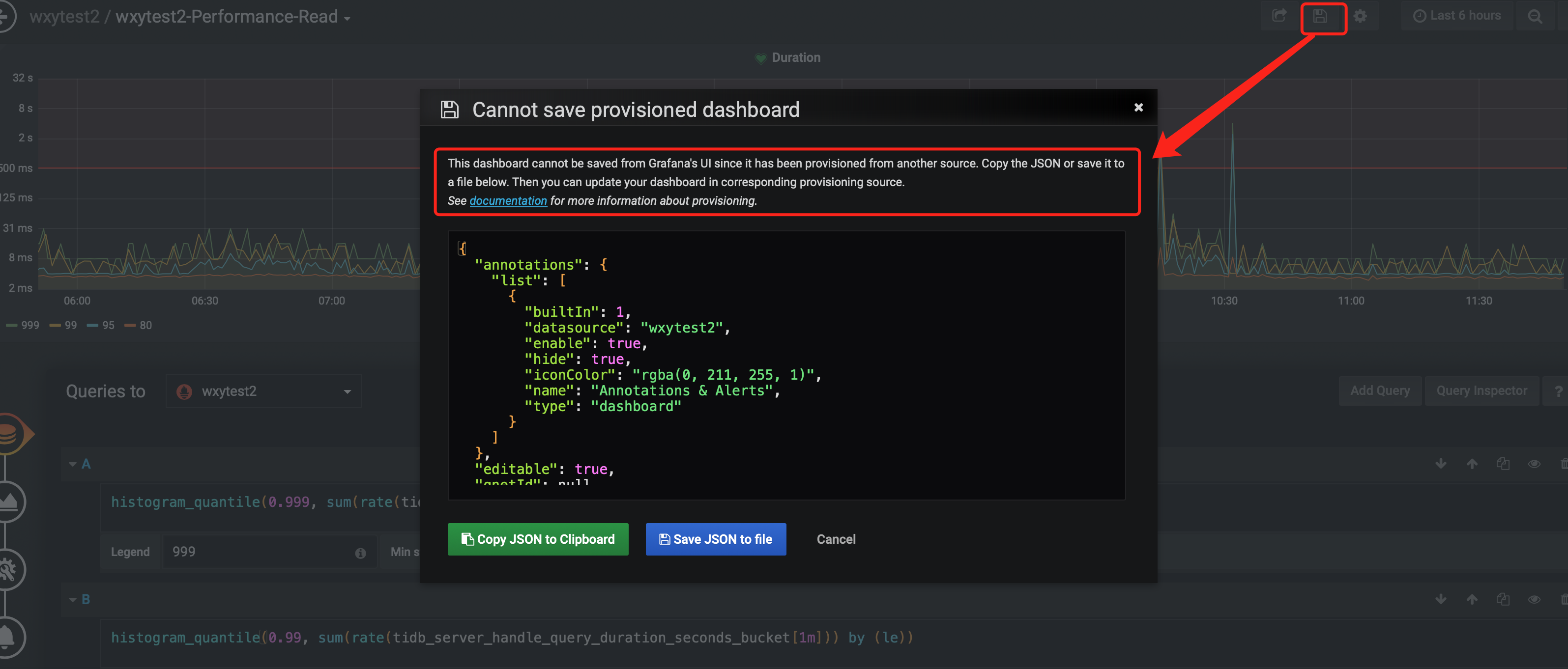Click the "annotations" JSON key
Viewport: 1568px width, 669px height.
528,265
